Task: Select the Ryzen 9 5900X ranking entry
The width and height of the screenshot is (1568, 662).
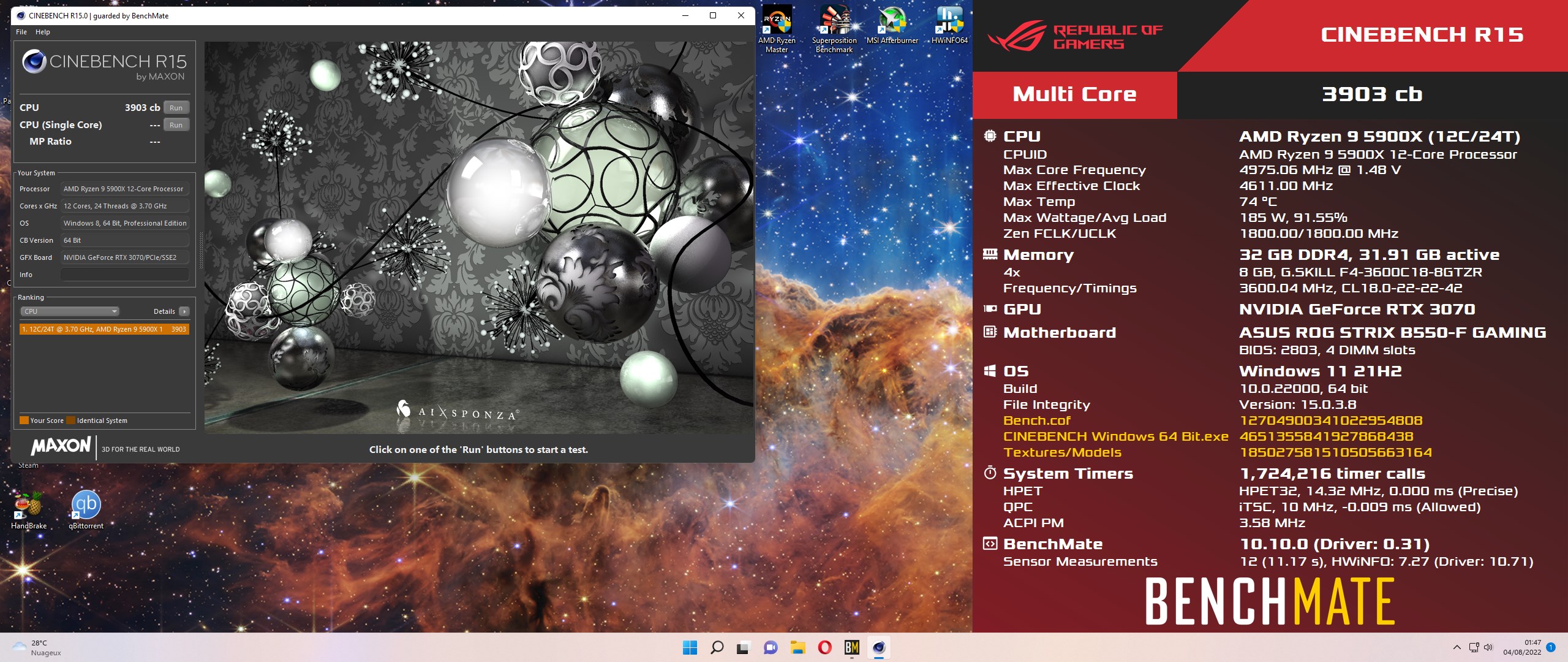Action: tap(104, 329)
